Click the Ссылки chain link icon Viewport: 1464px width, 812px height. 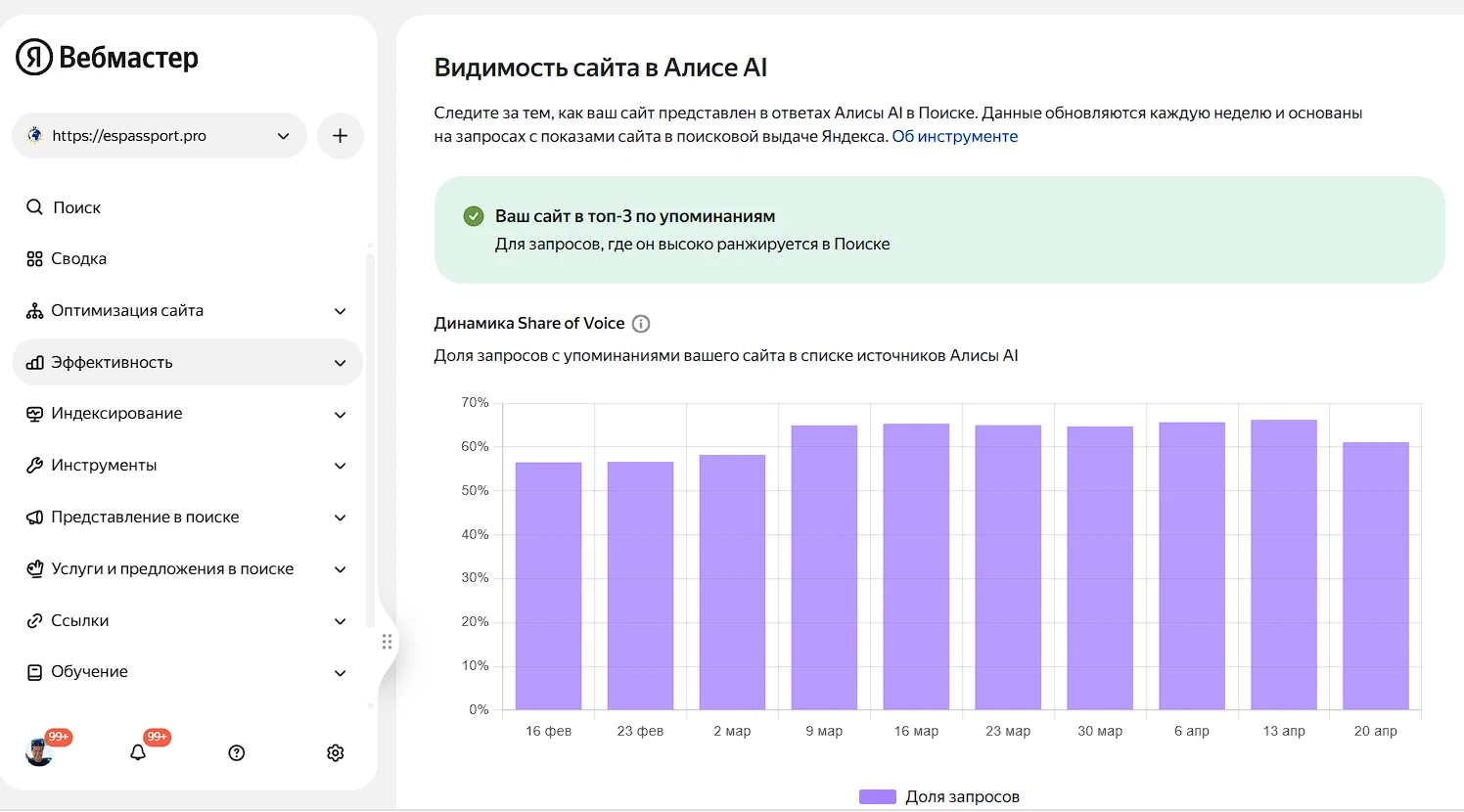(34, 621)
